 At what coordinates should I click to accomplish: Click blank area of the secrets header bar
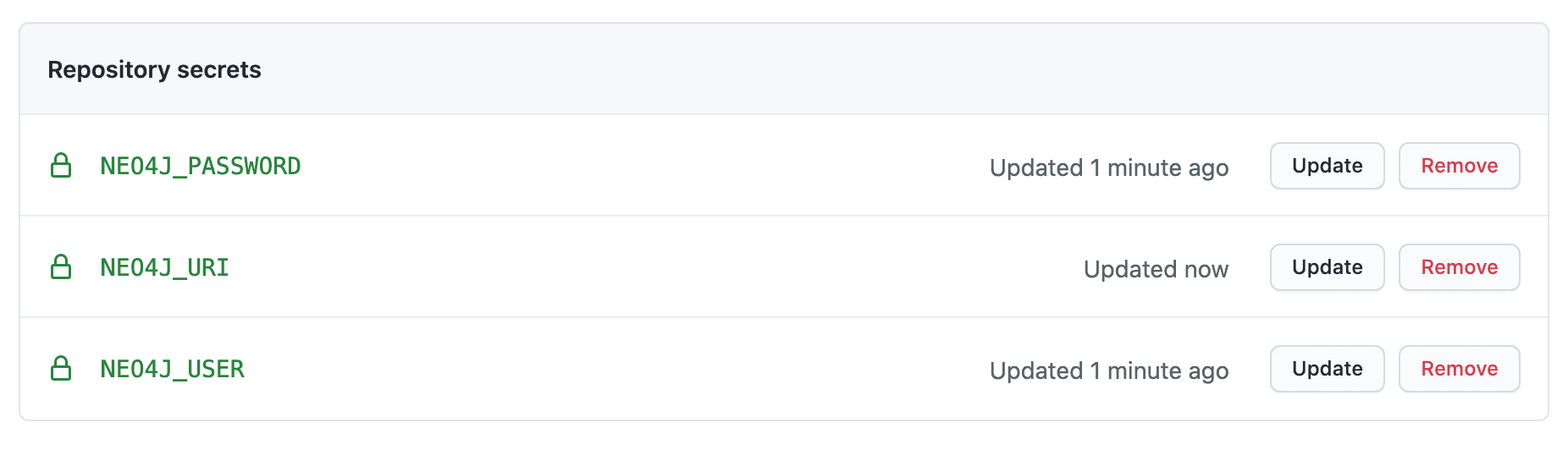847,69
